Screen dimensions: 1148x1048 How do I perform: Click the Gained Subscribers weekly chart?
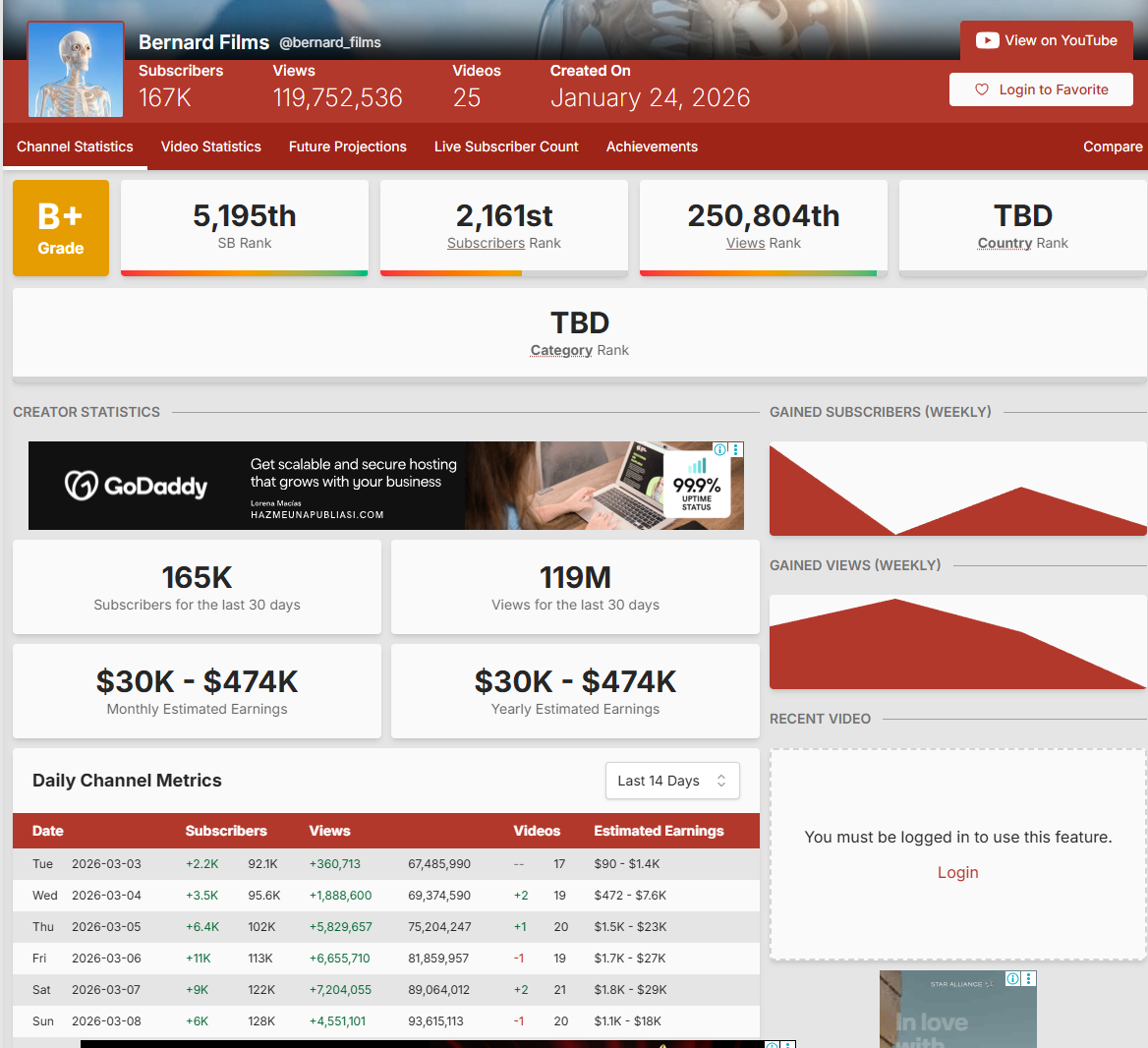coord(957,490)
